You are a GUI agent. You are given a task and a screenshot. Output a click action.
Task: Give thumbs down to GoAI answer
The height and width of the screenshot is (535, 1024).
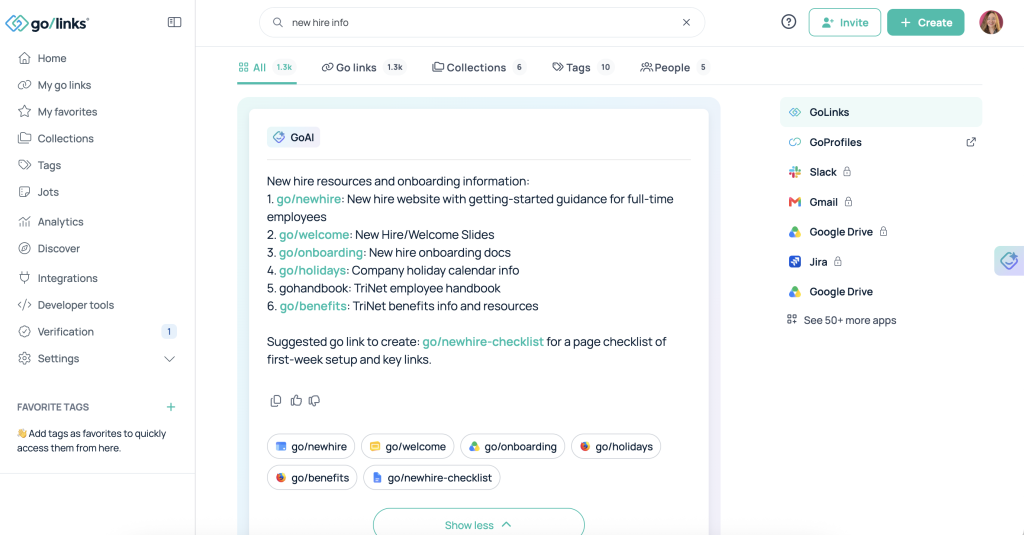click(314, 400)
